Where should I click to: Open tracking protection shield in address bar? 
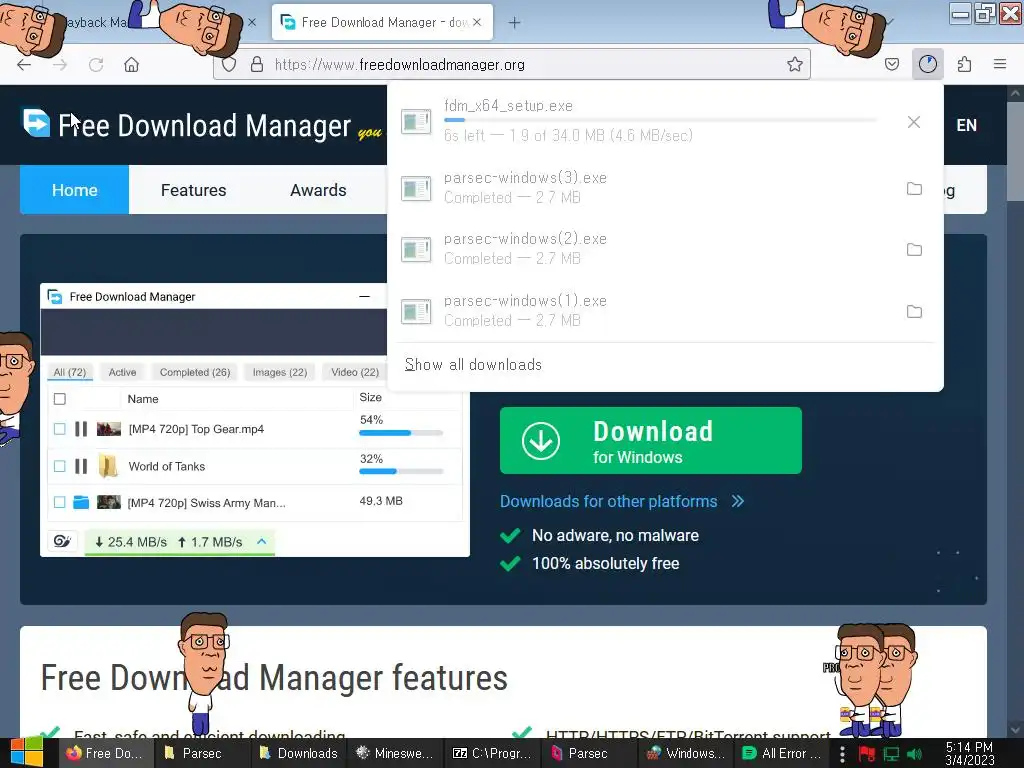point(229,65)
